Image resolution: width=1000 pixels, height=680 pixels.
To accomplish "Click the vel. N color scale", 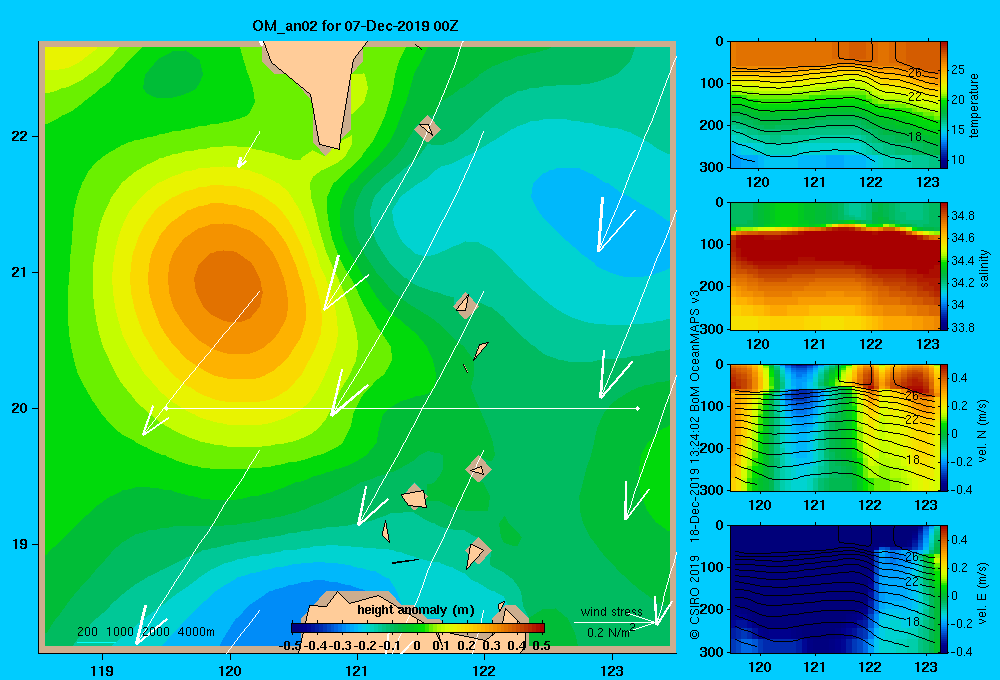I will point(944,427).
